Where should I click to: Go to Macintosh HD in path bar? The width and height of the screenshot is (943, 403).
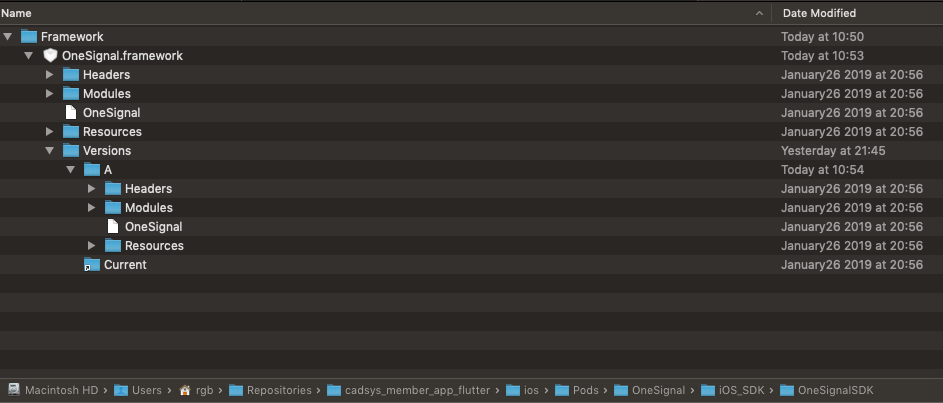pyautogui.click(x=61, y=390)
